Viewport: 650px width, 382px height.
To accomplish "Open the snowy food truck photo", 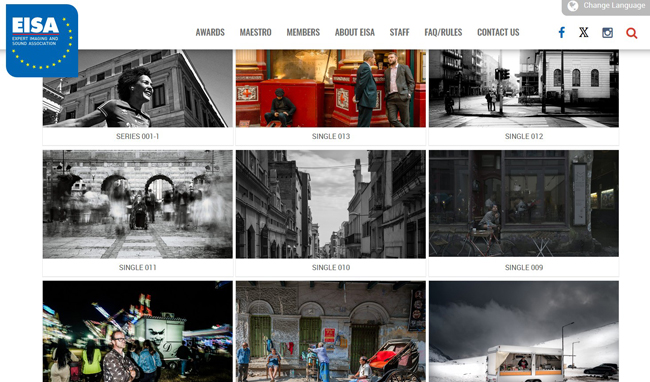I will (x=524, y=331).
